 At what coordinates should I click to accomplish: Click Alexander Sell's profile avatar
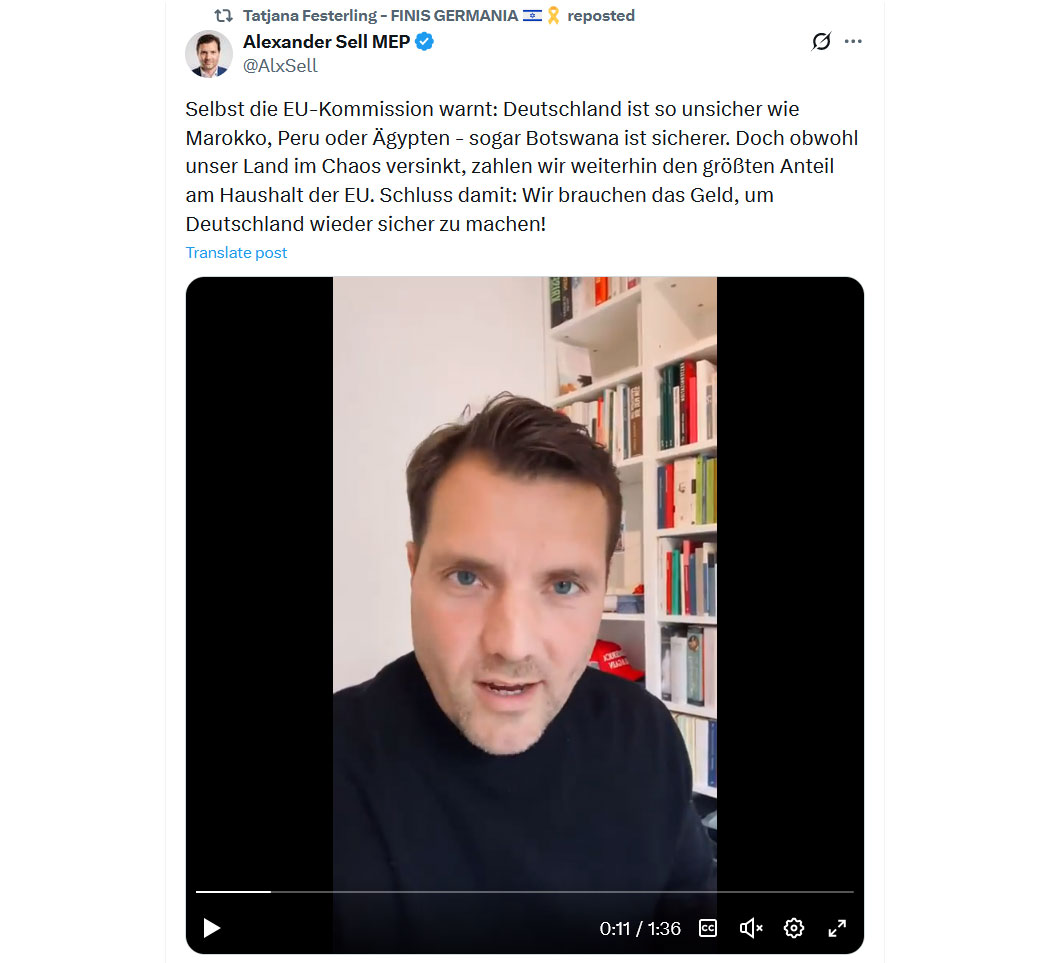[209, 54]
